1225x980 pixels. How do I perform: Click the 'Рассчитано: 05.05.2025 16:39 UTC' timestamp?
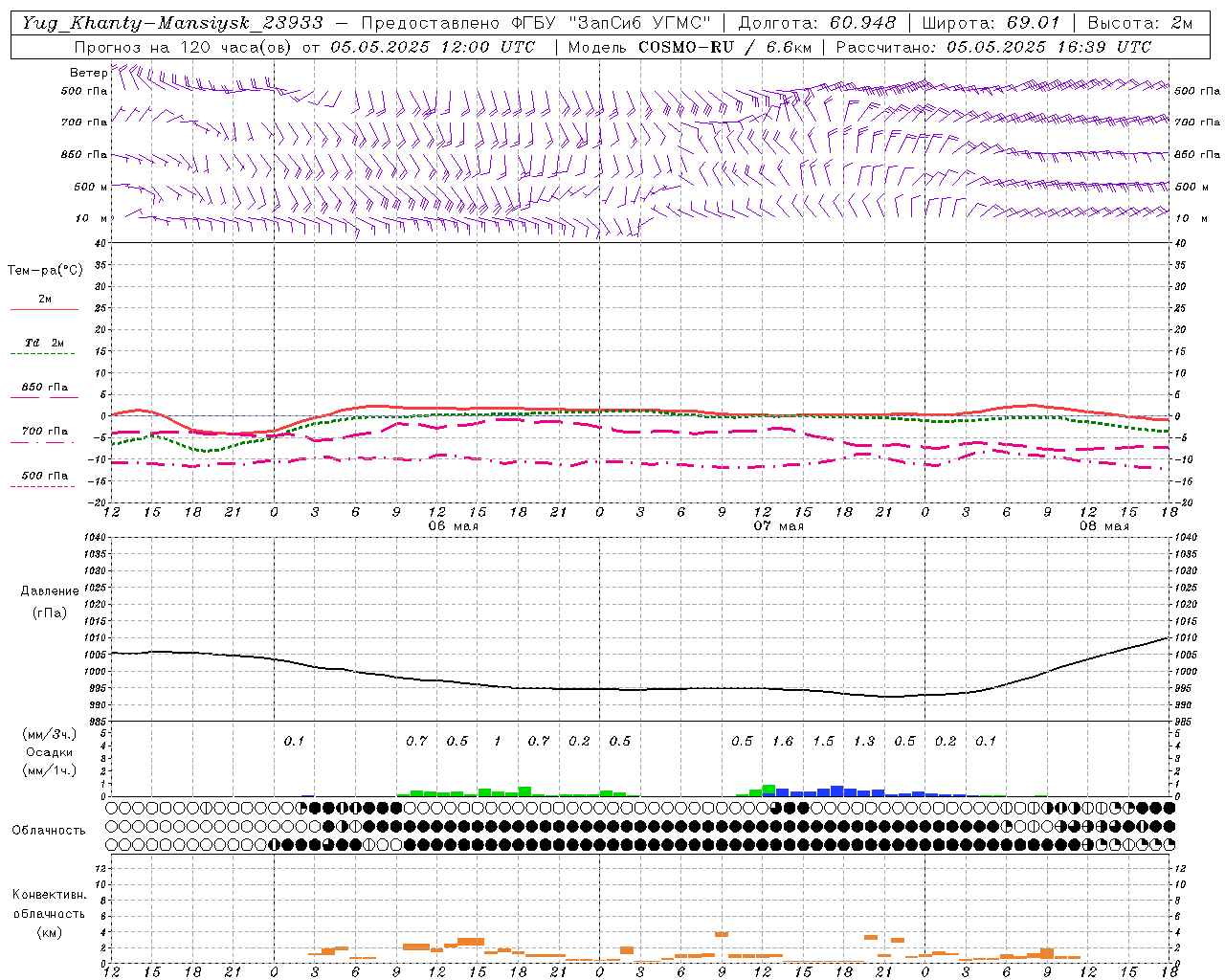pyautogui.click(x=993, y=47)
